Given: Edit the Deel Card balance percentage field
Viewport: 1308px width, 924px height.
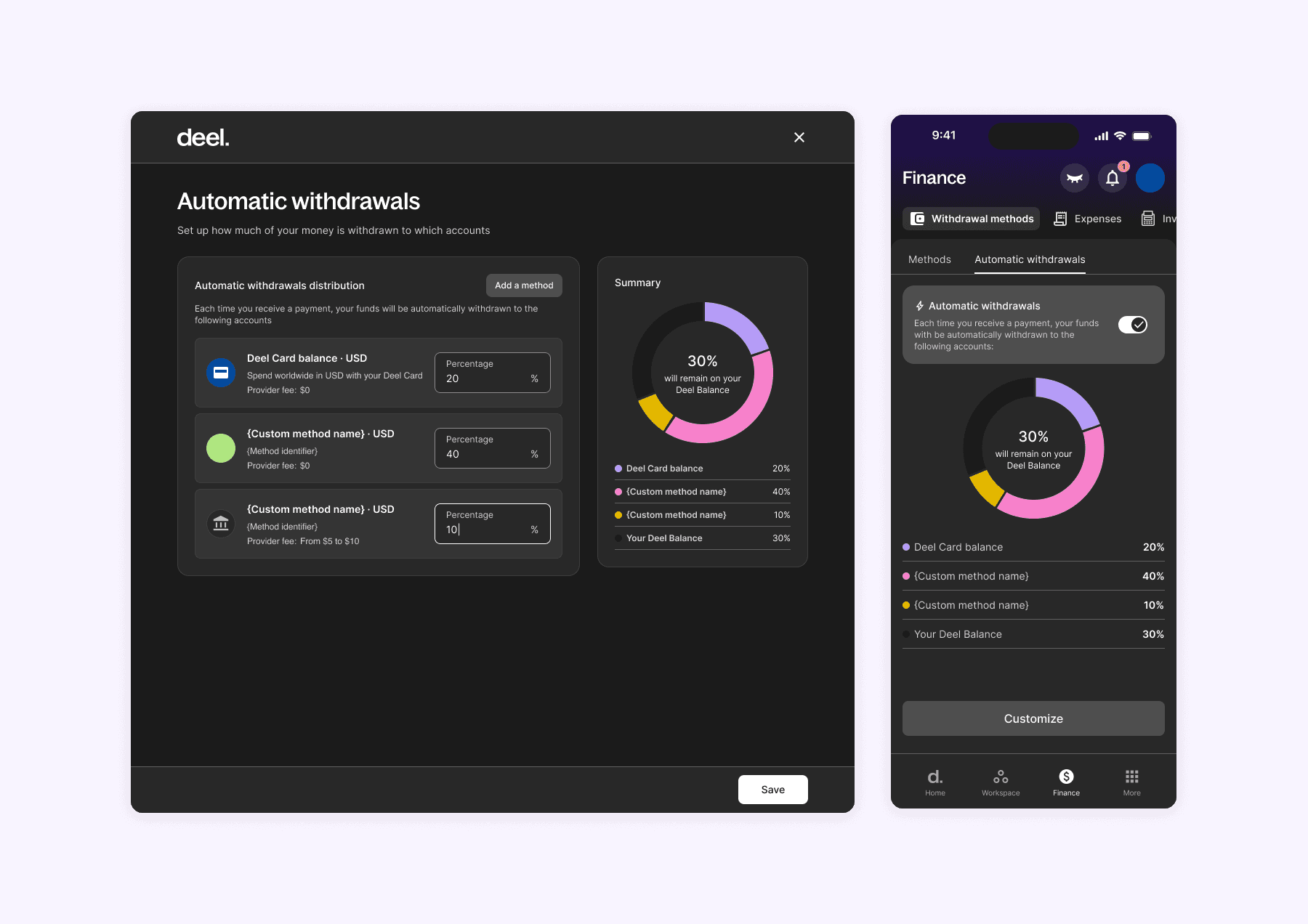Looking at the screenshot, I should (x=493, y=373).
